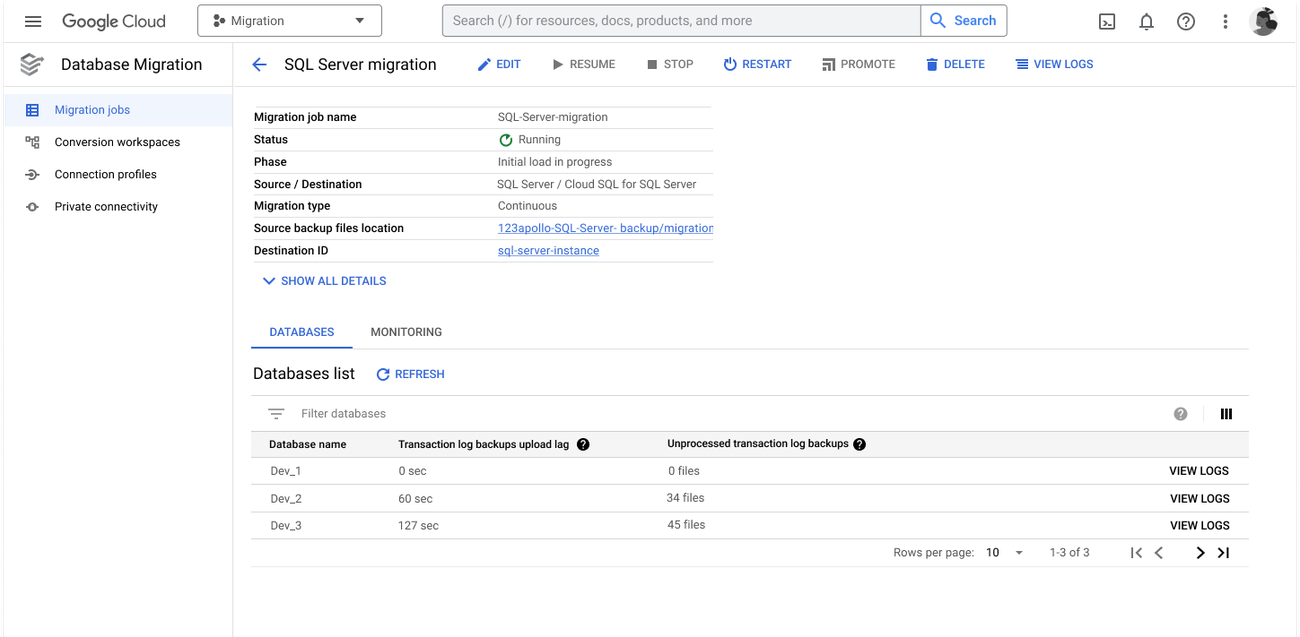1300x637 pixels.
Task: Open the sql-server-instance destination link
Action: coord(548,251)
